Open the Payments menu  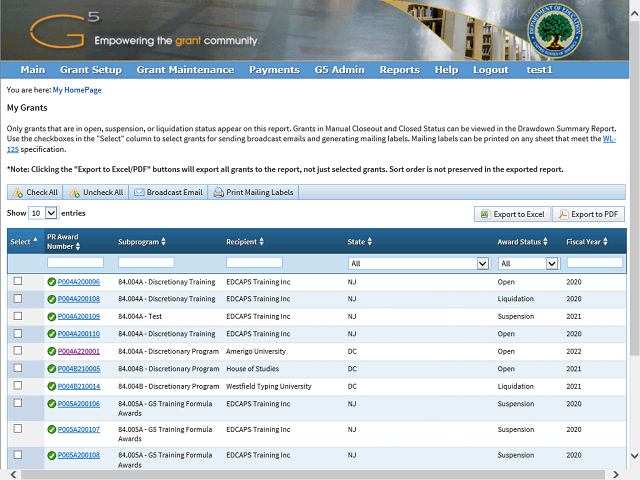pos(274,70)
